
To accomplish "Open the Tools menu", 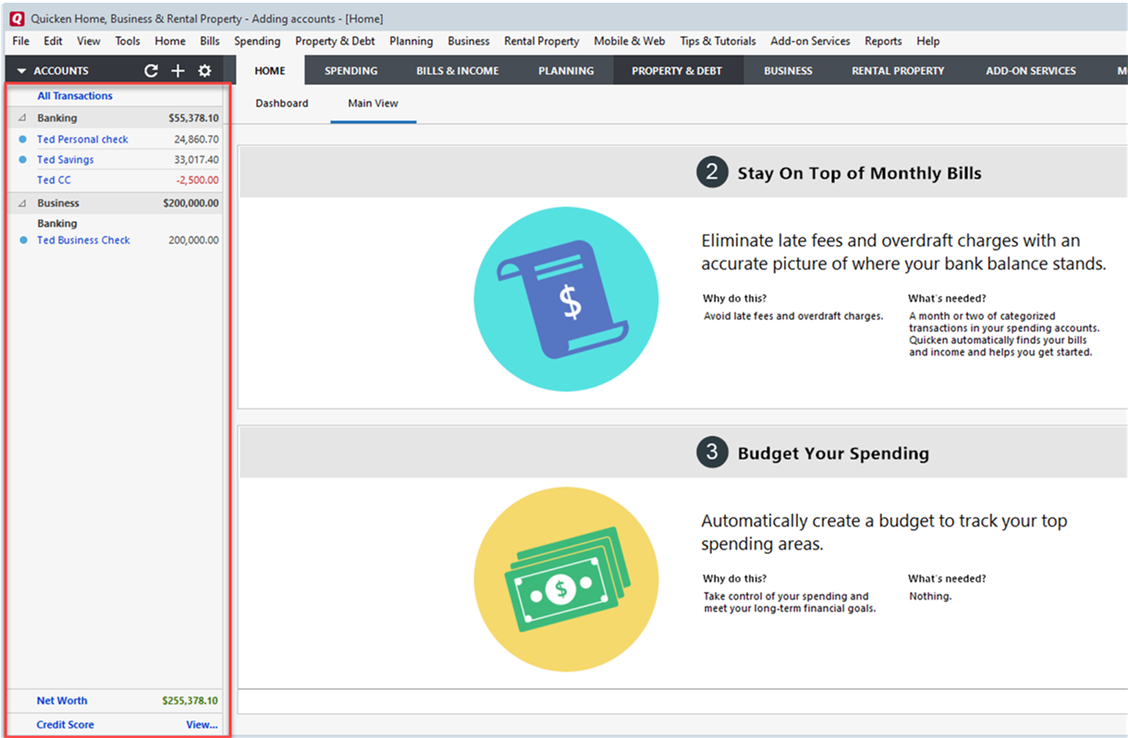I will click(127, 41).
